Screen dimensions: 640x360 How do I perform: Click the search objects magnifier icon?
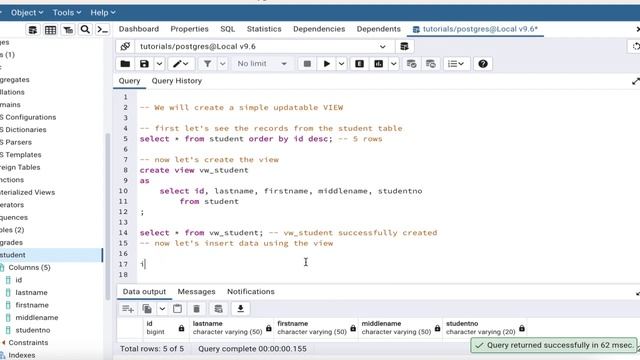tap(85, 30)
